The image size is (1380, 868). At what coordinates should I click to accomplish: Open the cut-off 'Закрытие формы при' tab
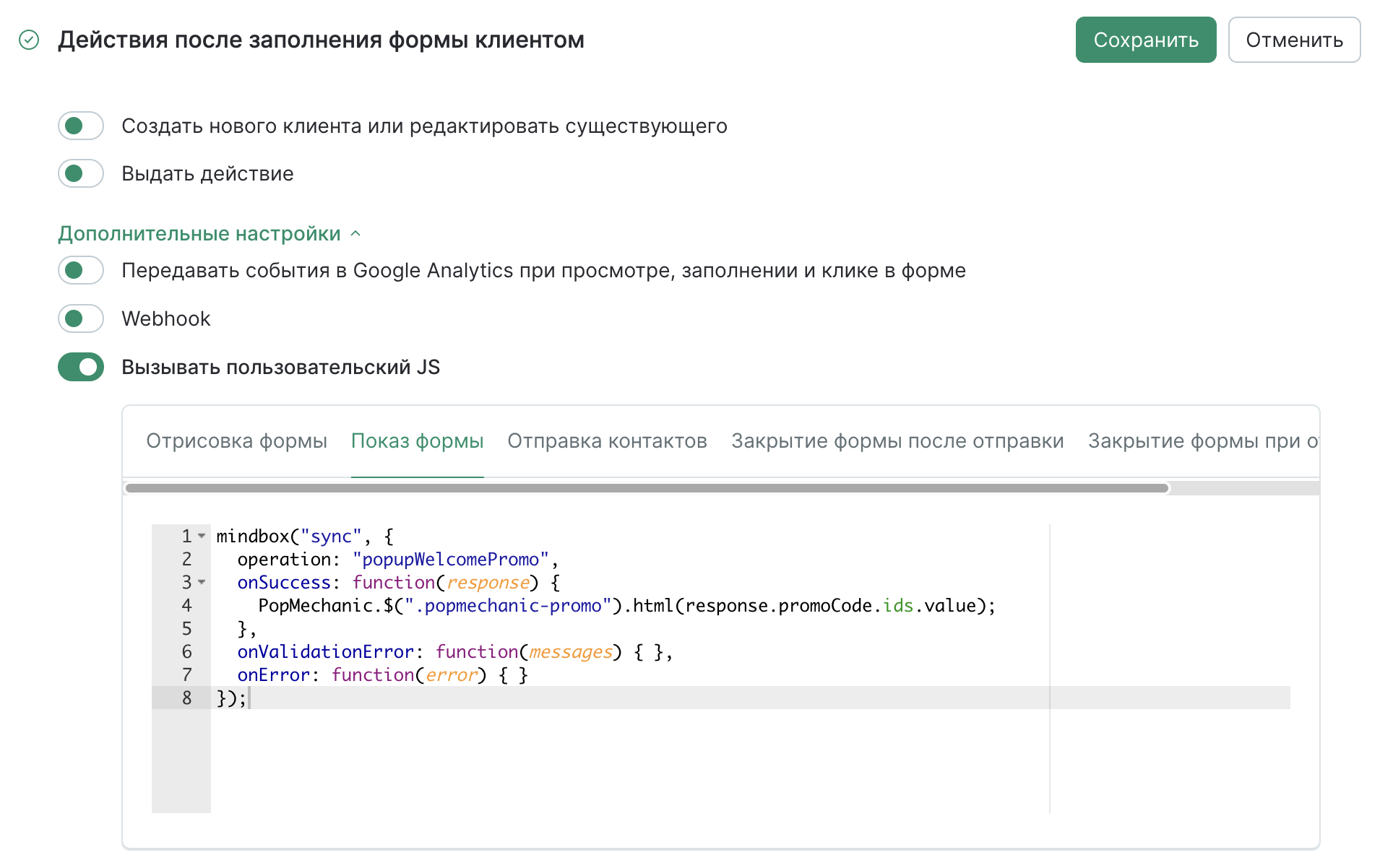1203,440
